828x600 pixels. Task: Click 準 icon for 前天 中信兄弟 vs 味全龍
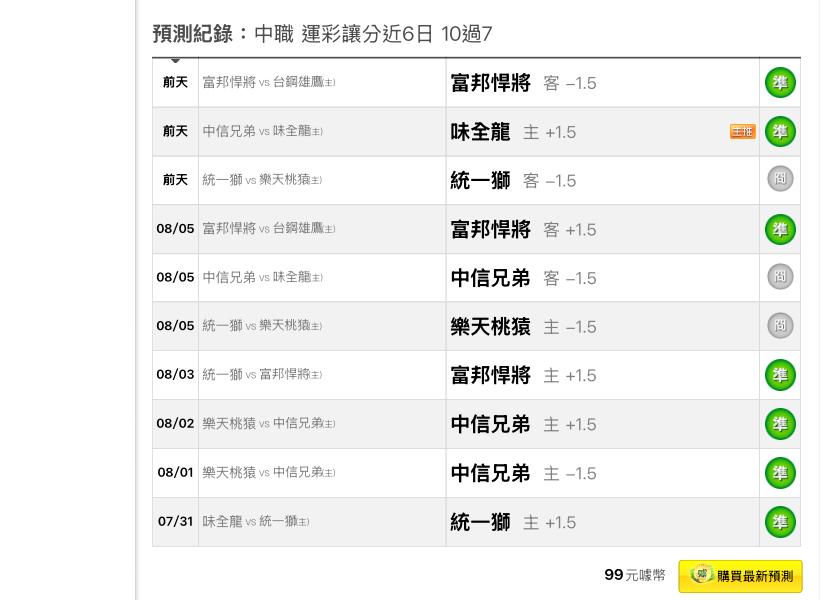point(780,132)
